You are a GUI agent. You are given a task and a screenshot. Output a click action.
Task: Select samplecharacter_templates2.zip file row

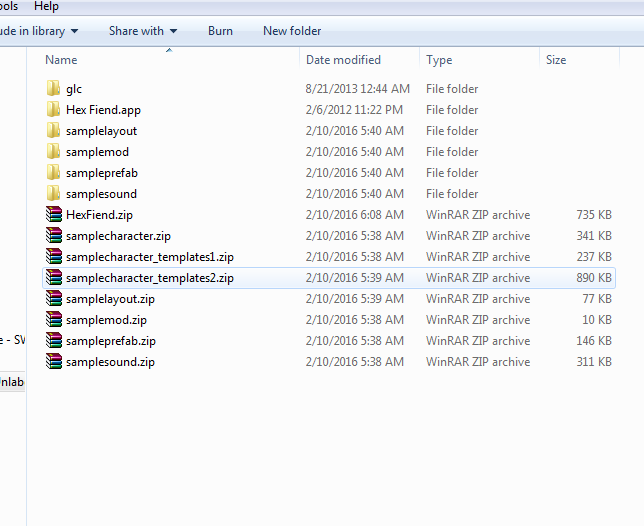pos(329,278)
